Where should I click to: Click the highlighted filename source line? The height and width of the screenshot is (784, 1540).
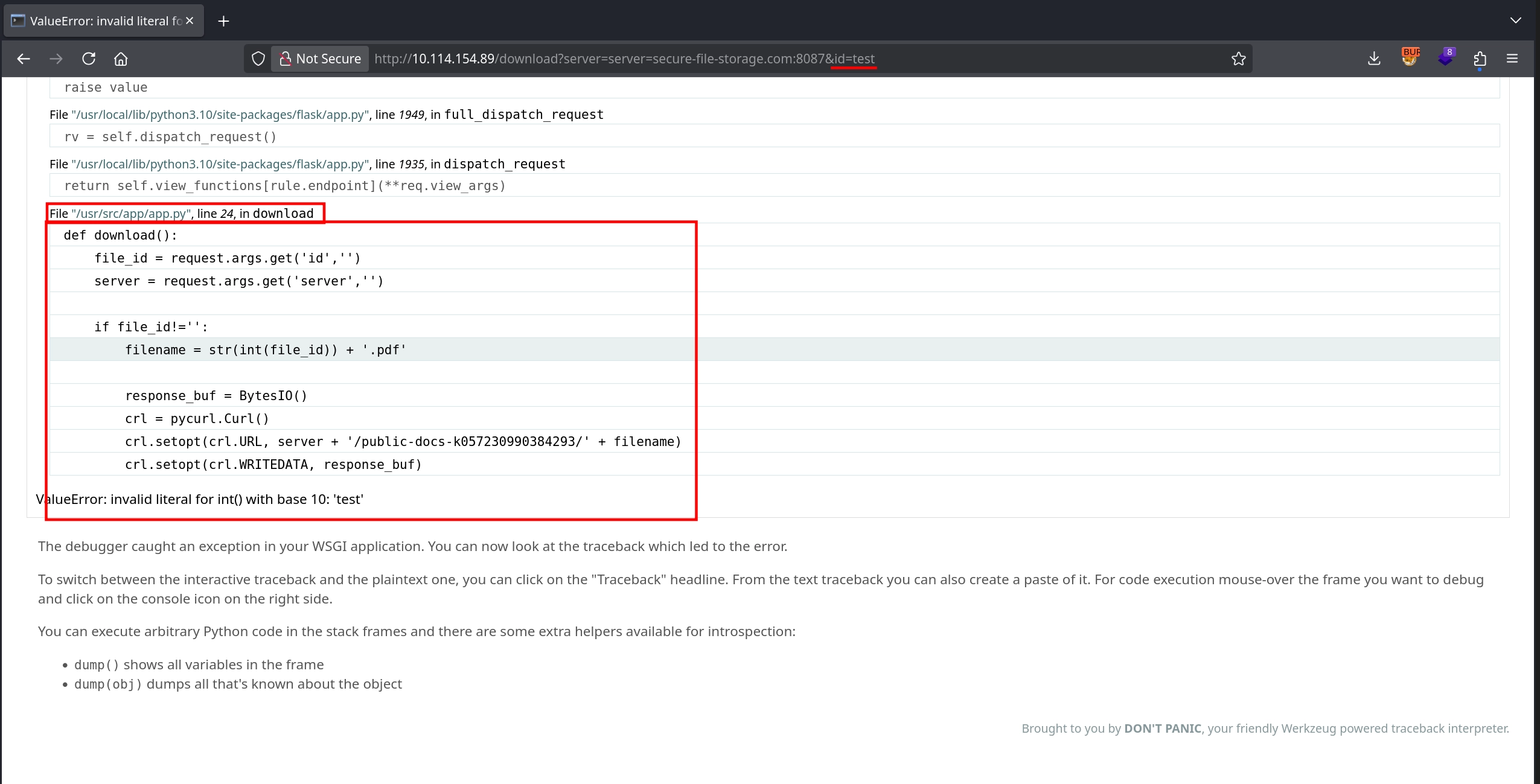coord(266,350)
